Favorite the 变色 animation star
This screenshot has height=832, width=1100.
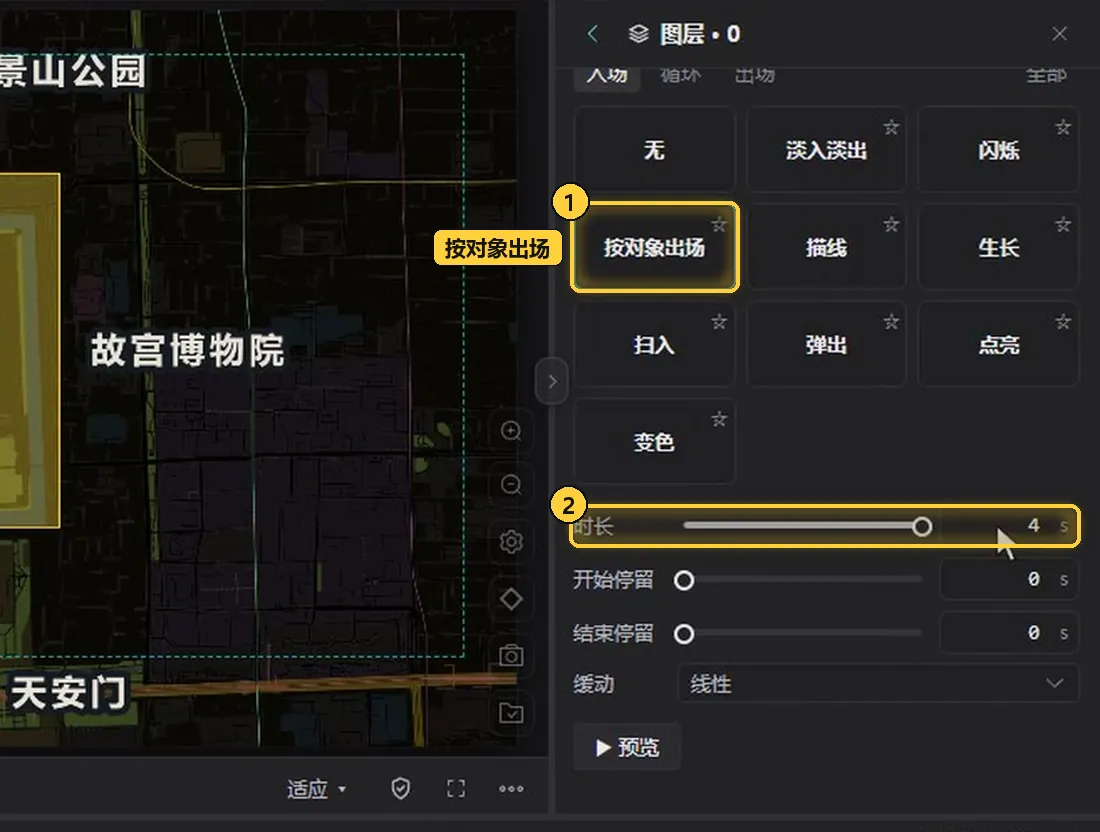tap(719, 419)
